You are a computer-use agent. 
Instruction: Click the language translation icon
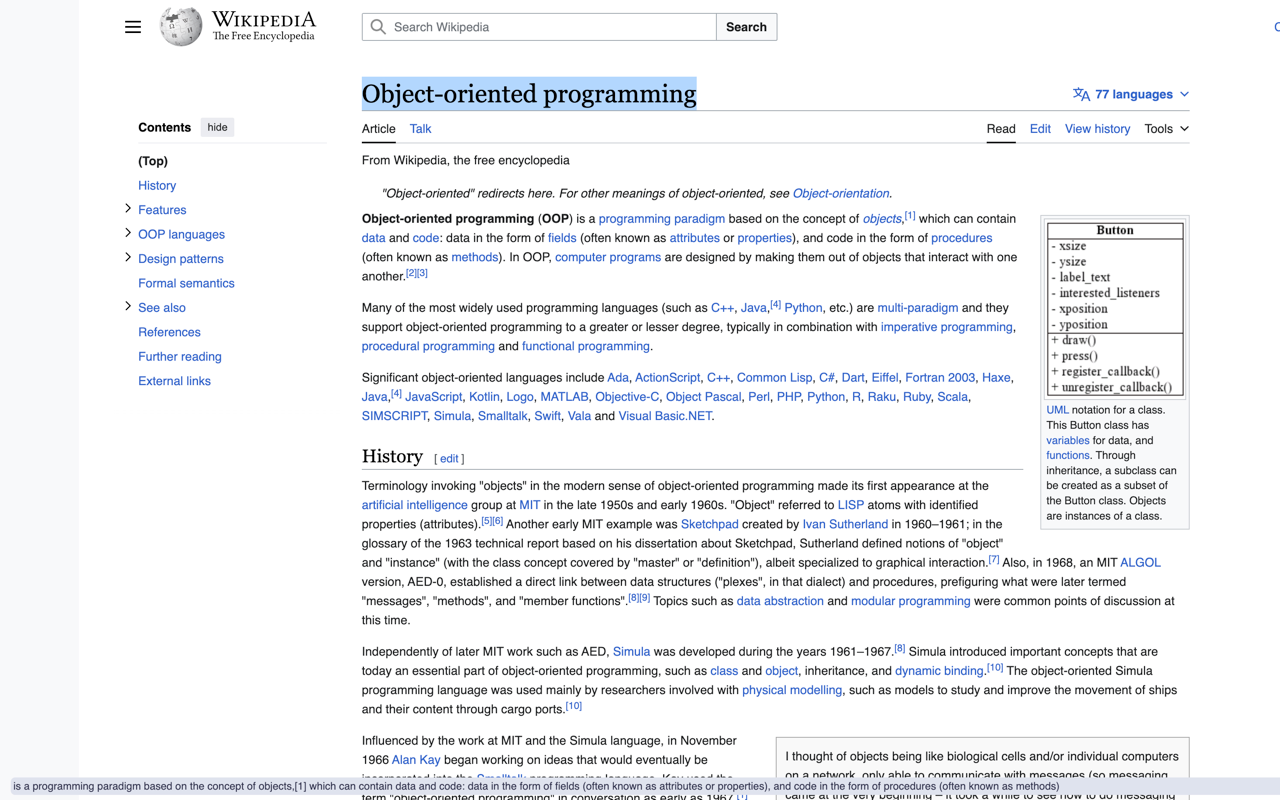(x=1081, y=94)
